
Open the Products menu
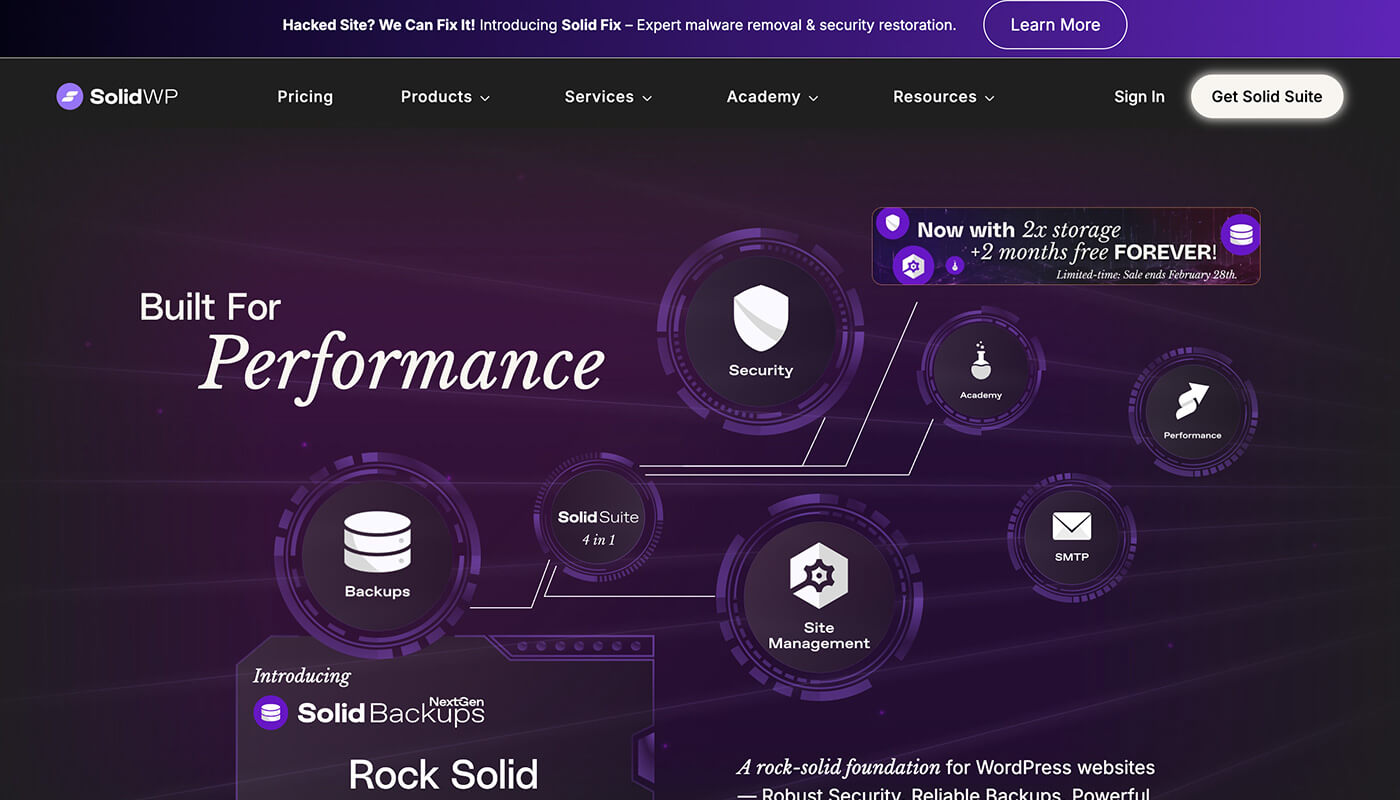coord(436,96)
